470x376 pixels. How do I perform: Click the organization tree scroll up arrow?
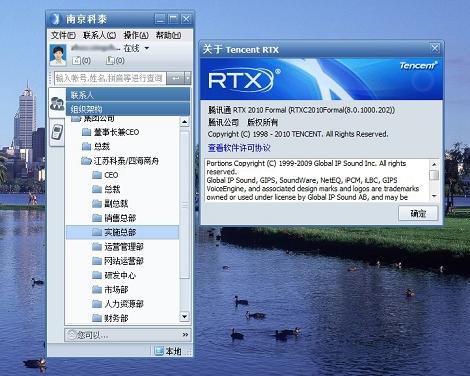[185, 122]
